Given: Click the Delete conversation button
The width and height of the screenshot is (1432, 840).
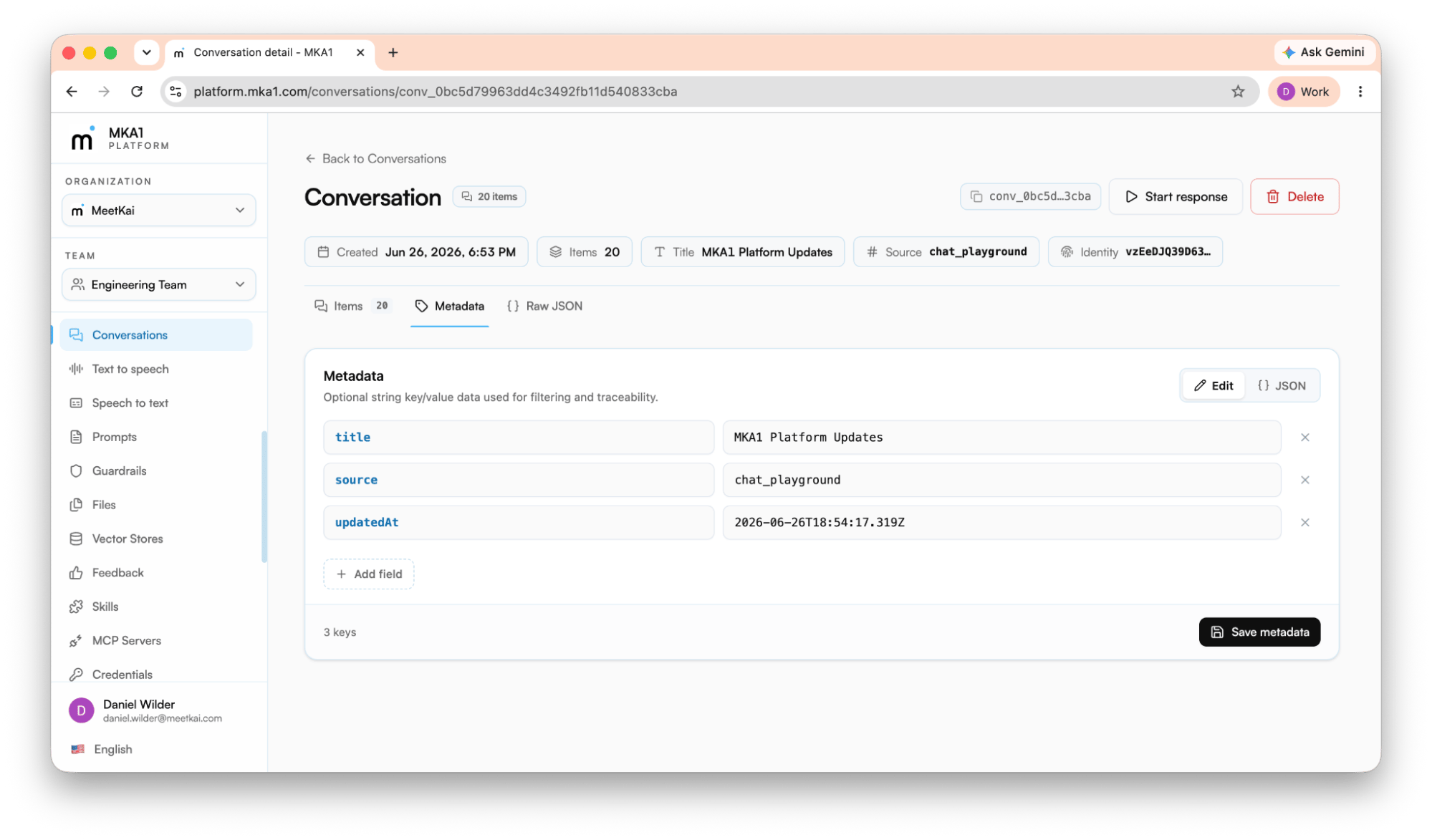Looking at the screenshot, I should click(1294, 196).
